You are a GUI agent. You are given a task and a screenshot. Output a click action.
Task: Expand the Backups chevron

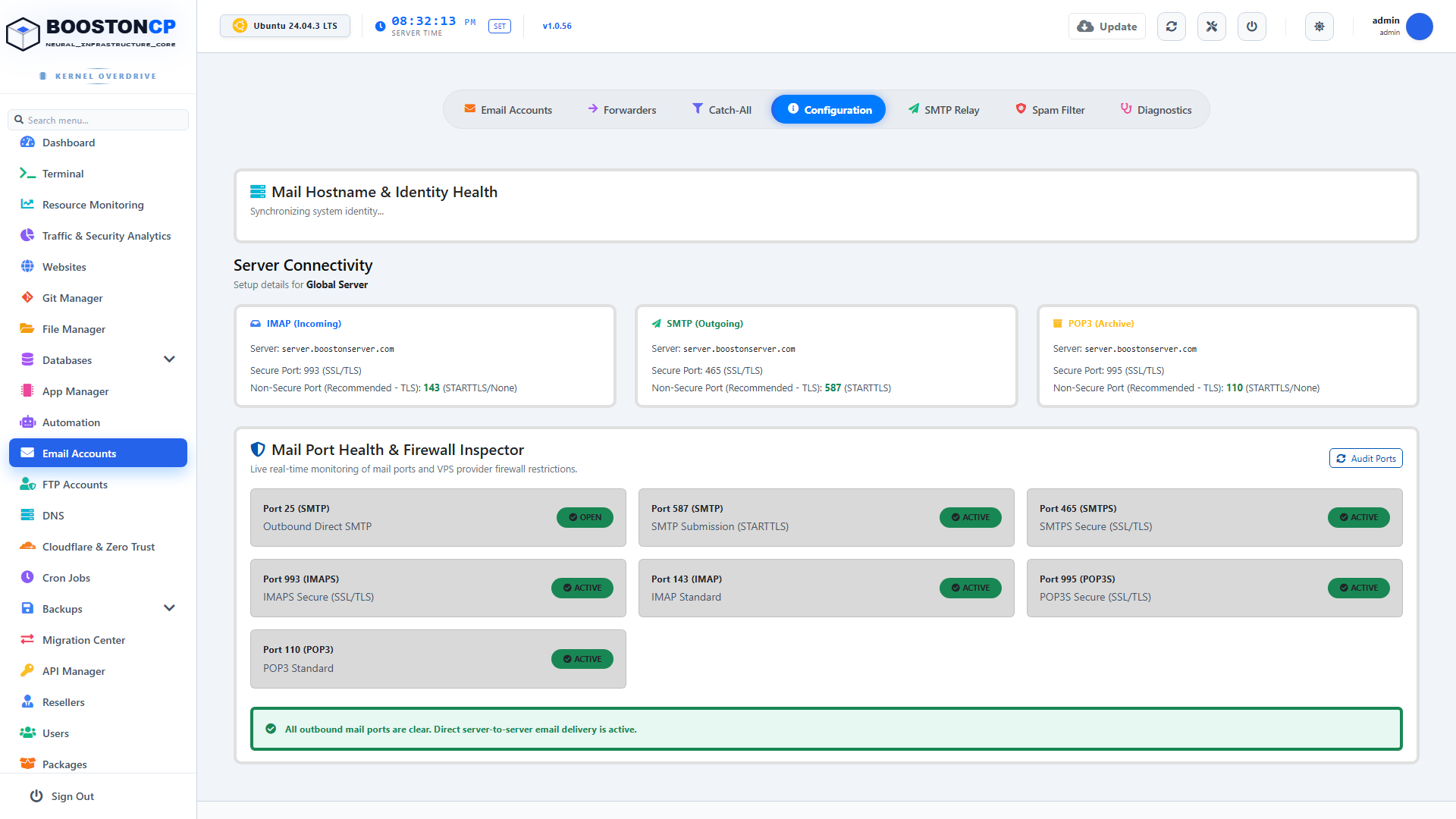click(x=169, y=608)
